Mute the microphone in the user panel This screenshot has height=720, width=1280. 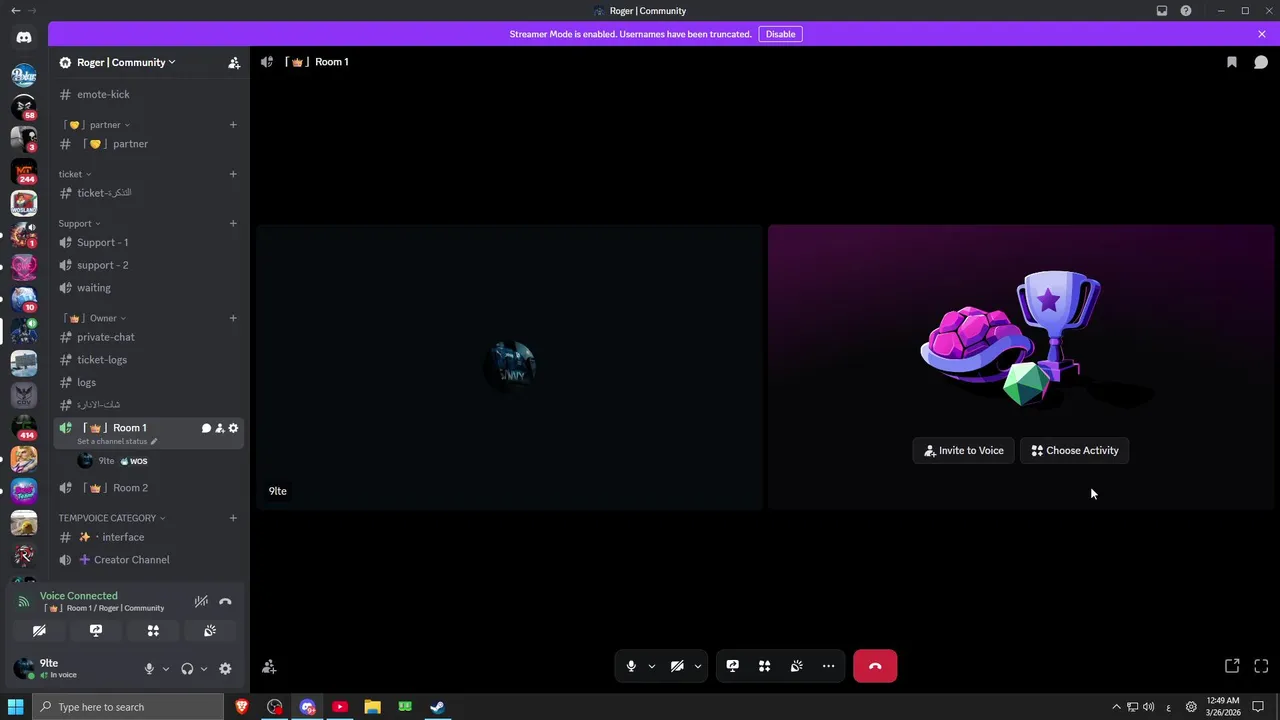[x=149, y=669]
